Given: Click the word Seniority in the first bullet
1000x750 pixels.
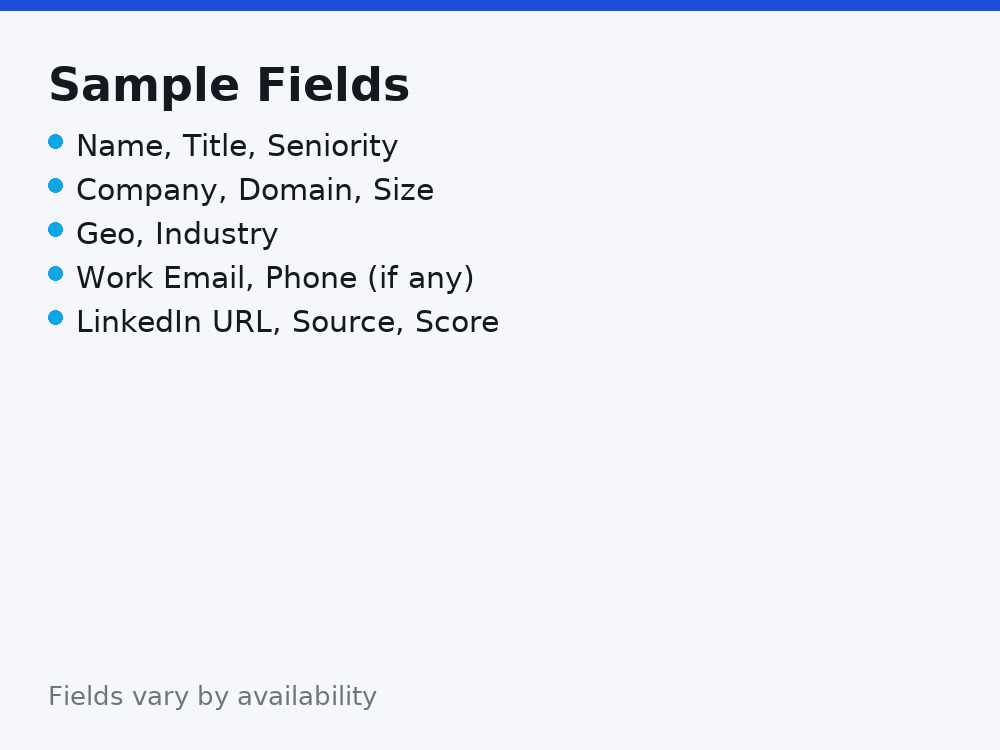Looking at the screenshot, I should point(332,147).
